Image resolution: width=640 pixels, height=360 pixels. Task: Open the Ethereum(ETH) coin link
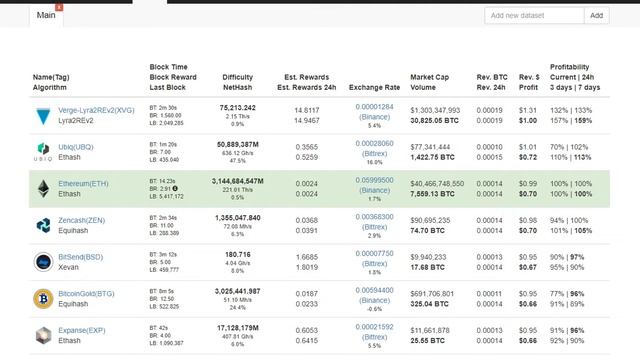(84, 184)
